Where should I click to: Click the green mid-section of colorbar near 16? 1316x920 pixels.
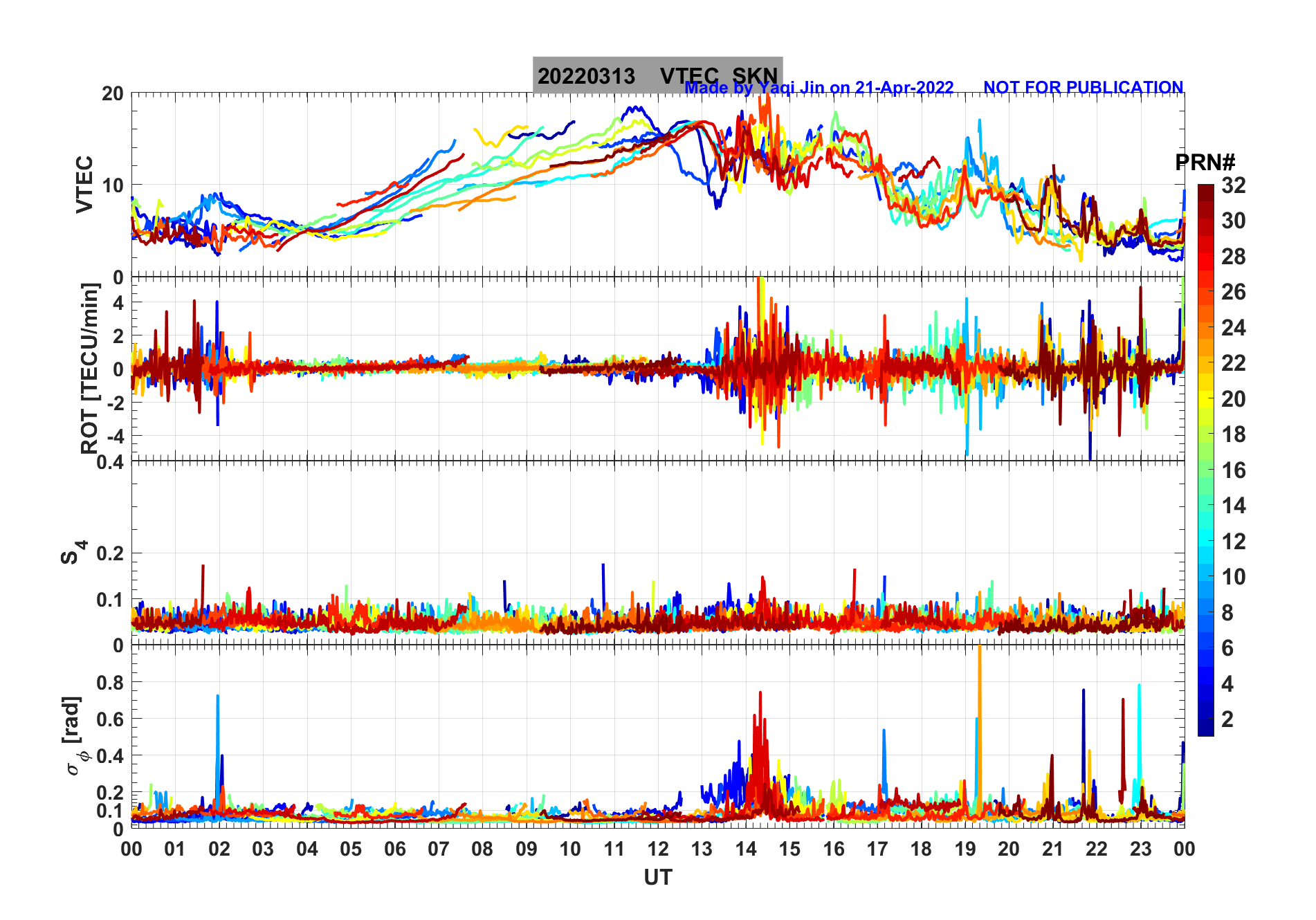[x=1205, y=470]
